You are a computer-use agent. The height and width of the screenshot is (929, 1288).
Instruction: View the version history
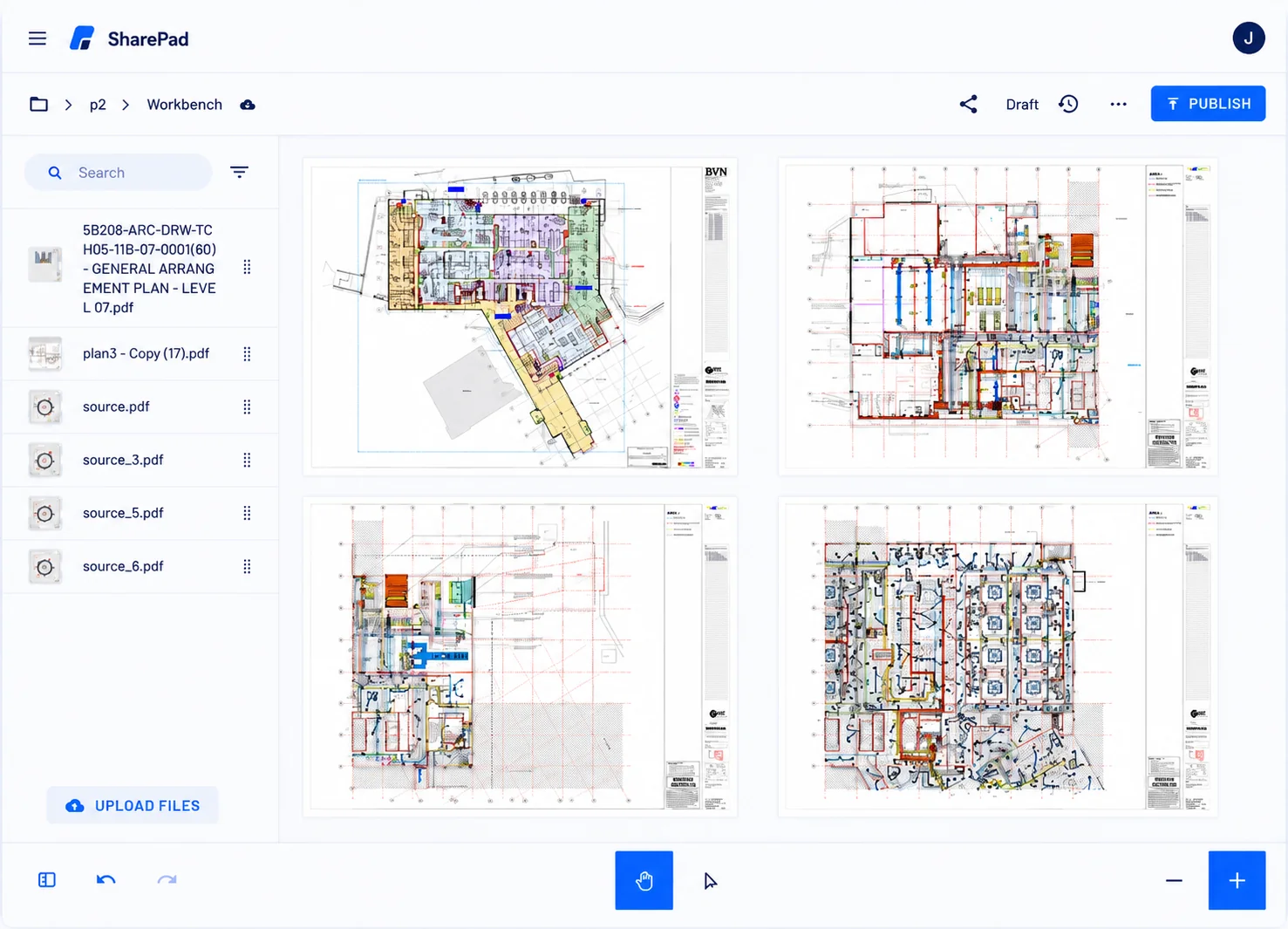(1068, 105)
